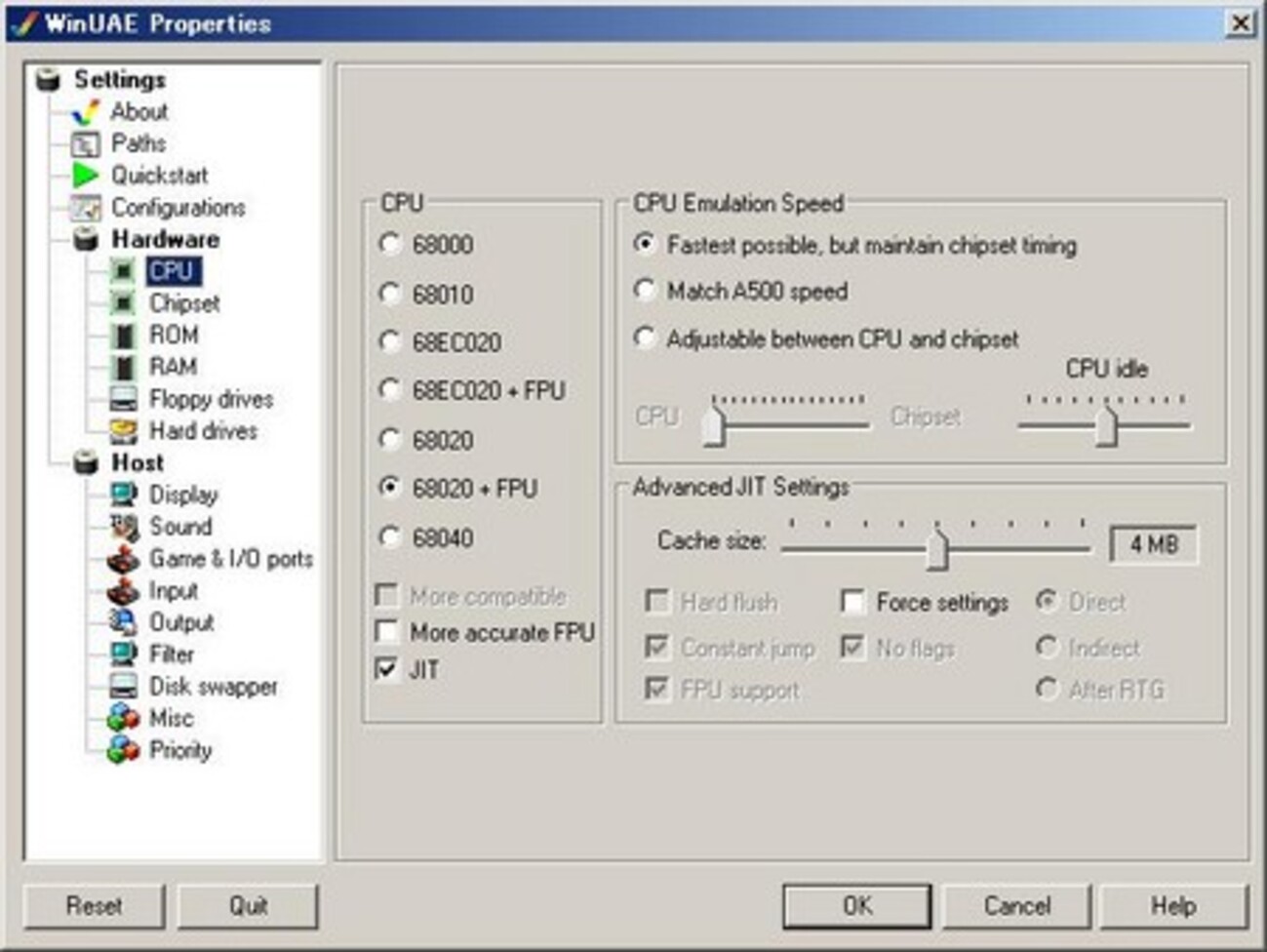Click the Misc icon in tree
Screen dimensions: 1267x952
point(123,718)
